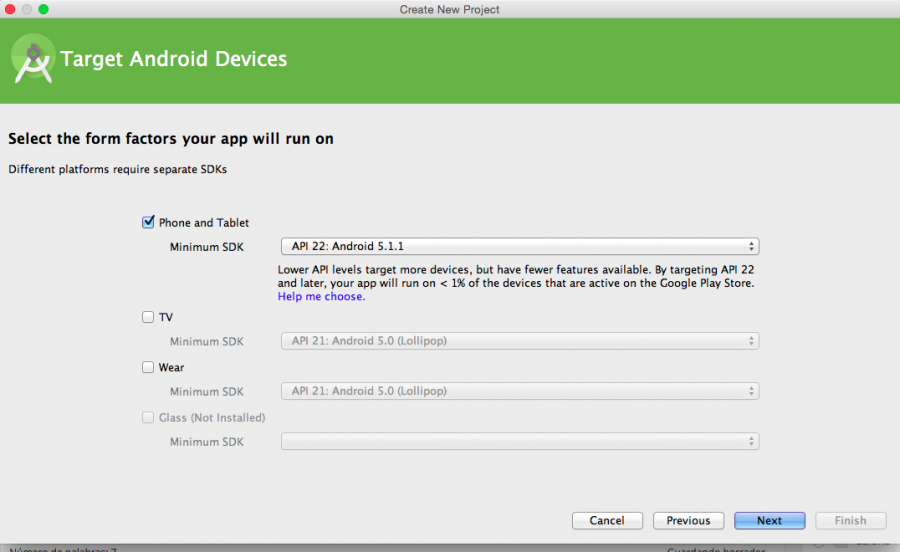Image resolution: width=900 pixels, height=552 pixels.
Task: Open the Glass Minimum SDK dropdown
Action: (x=520, y=441)
